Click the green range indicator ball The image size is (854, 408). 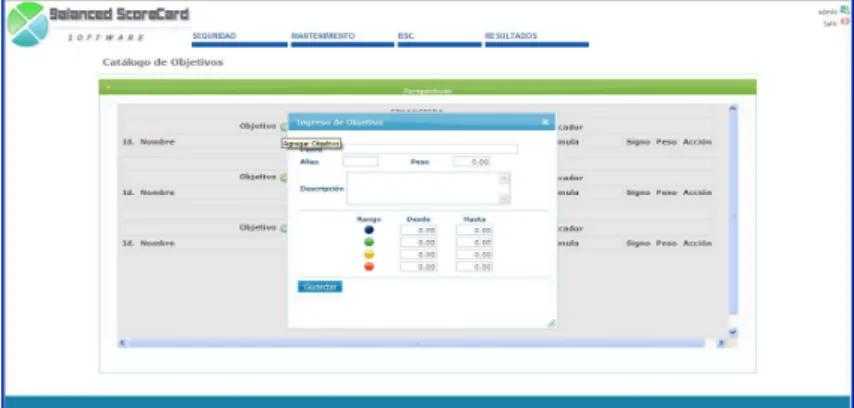click(369, 242)
